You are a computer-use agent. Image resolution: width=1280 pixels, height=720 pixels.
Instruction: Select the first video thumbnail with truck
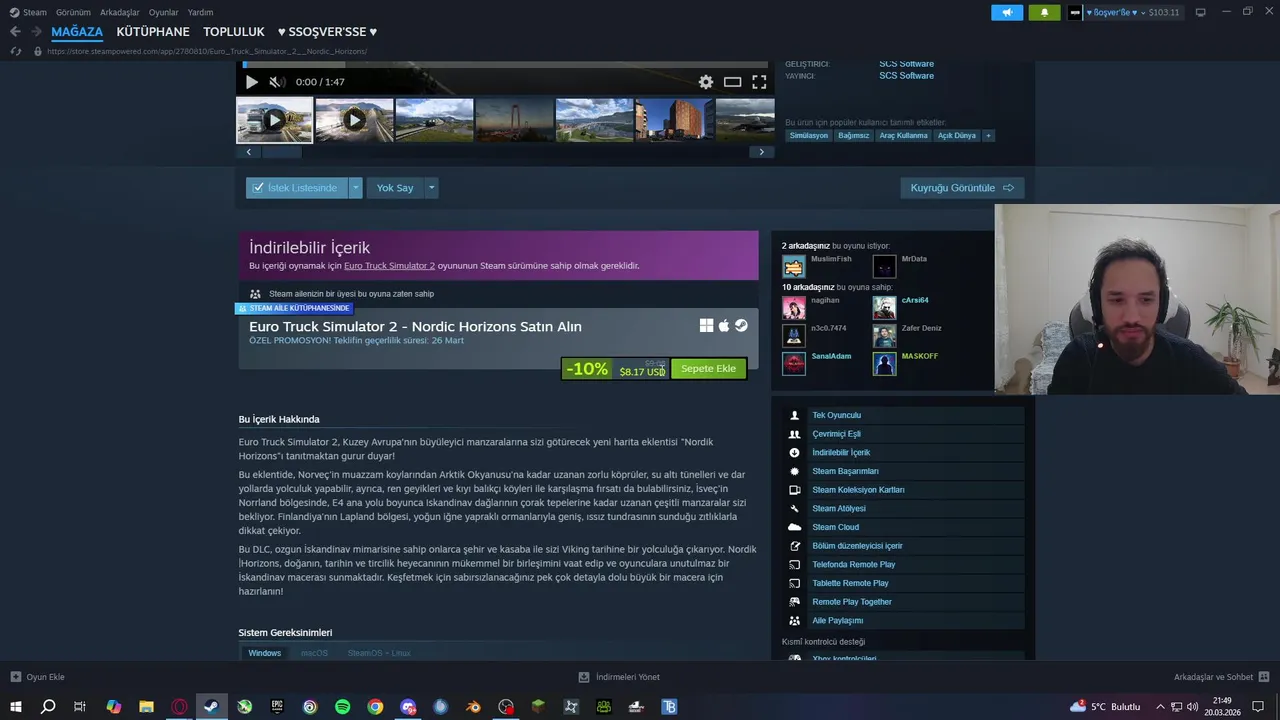pos(274,120)
